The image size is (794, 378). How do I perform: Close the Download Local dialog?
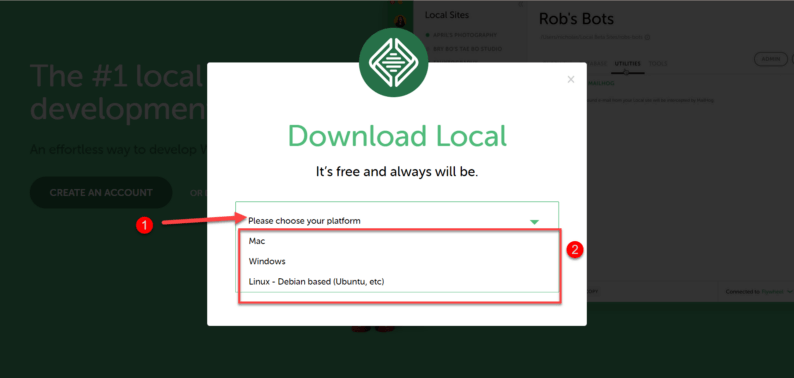point(571,80)
